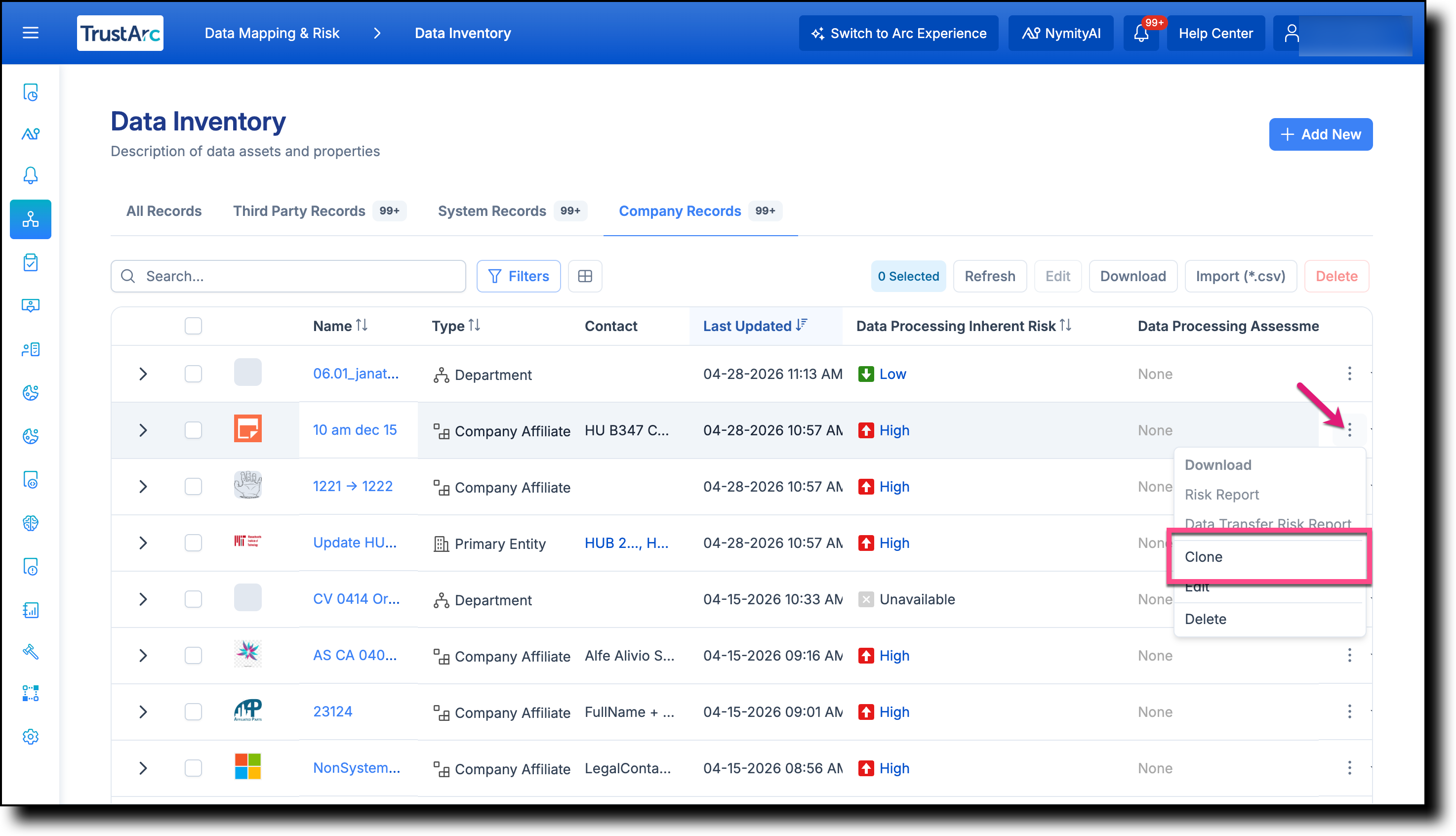1456x836 pixels.
Task: Select the Data Mapping hierarchy sidebar icon
Action: pos(31,219)
